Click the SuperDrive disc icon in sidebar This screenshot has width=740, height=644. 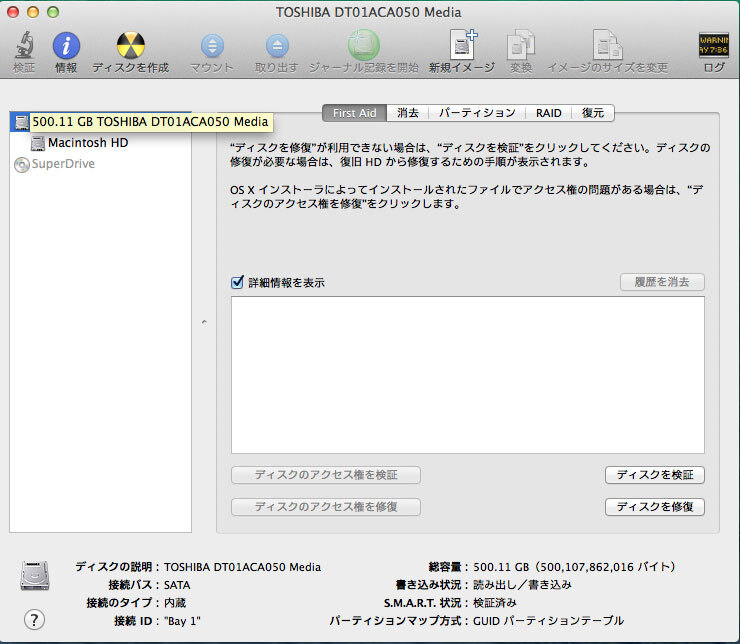22,164
